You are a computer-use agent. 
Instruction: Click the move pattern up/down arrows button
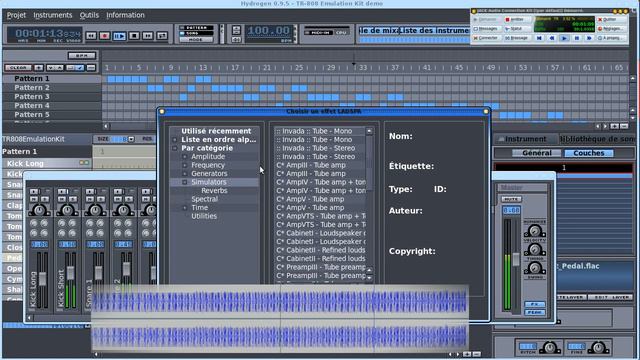click(55, 67)
